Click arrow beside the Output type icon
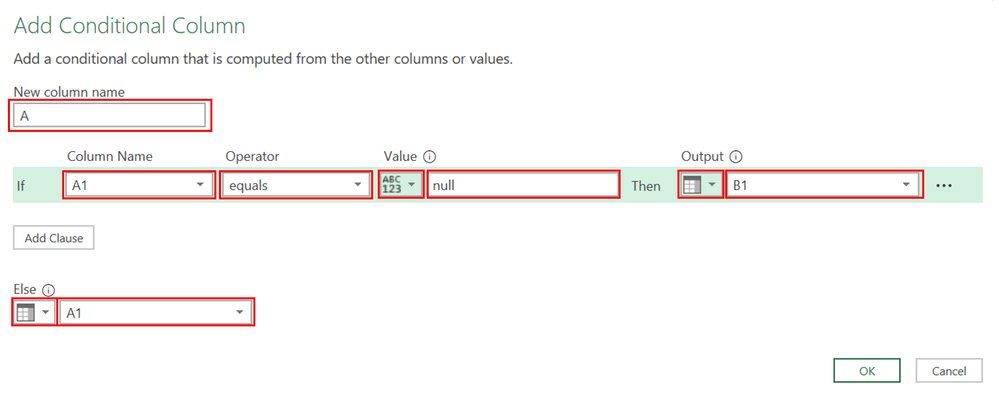999x412 pixels. (x=711, y=185)
